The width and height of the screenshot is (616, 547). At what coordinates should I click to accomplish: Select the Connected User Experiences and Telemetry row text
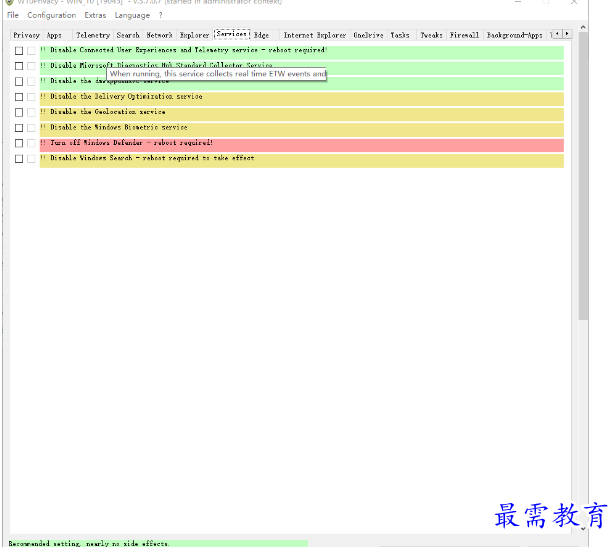[x=189, y=50]
